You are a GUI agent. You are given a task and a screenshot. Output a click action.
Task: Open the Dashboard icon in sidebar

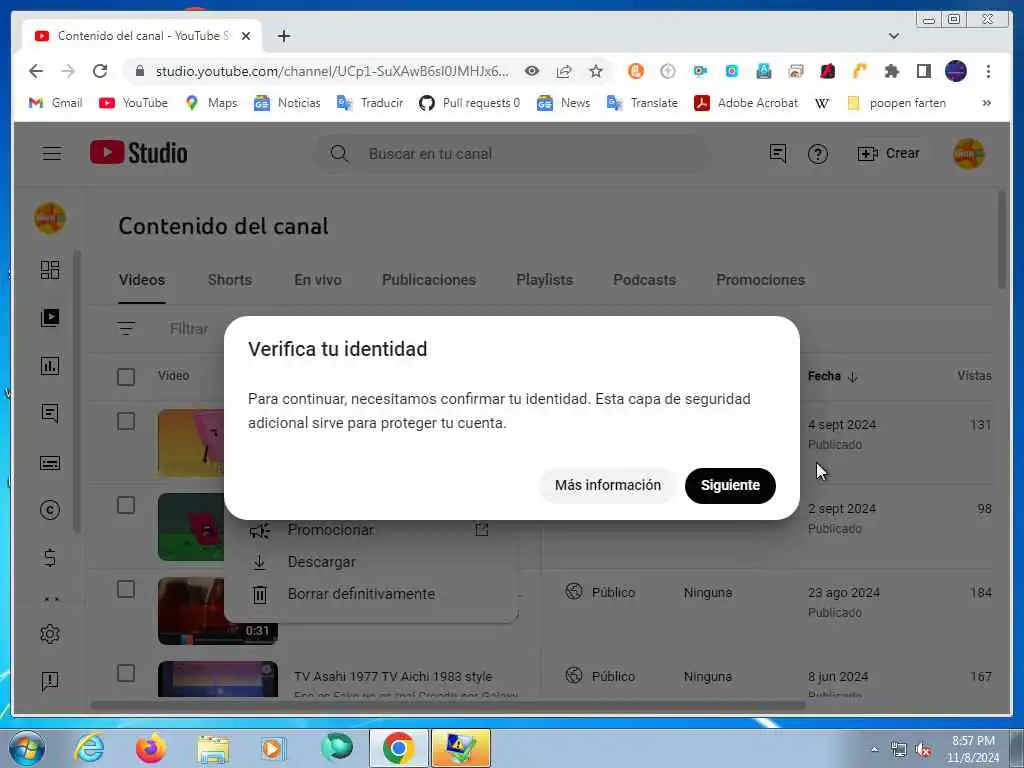point(50,270)
